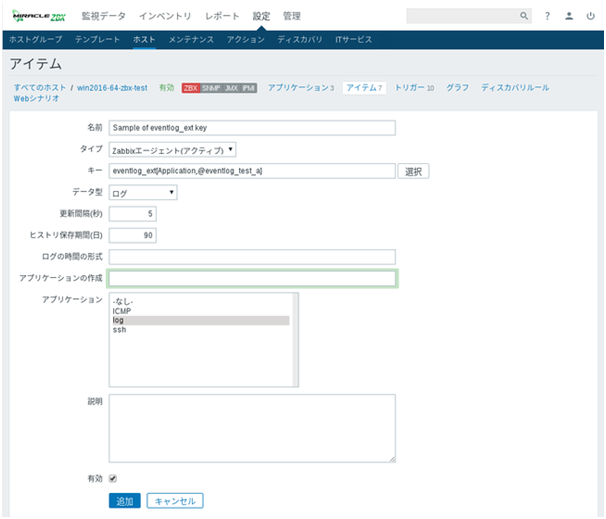Screen dimensions: 606x519
Task: Click the MIRACLE ZBX logo
Action: click(x=38, y=16)
